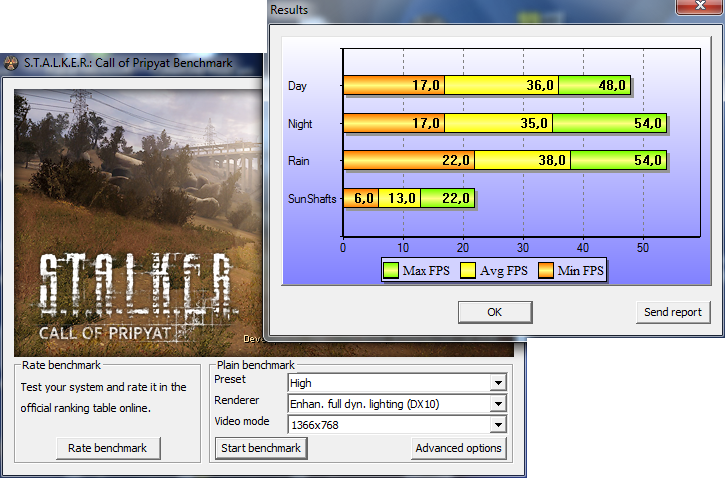
Task: Click the radiation icon in benchmark title bar
Action: coord(12,63)
